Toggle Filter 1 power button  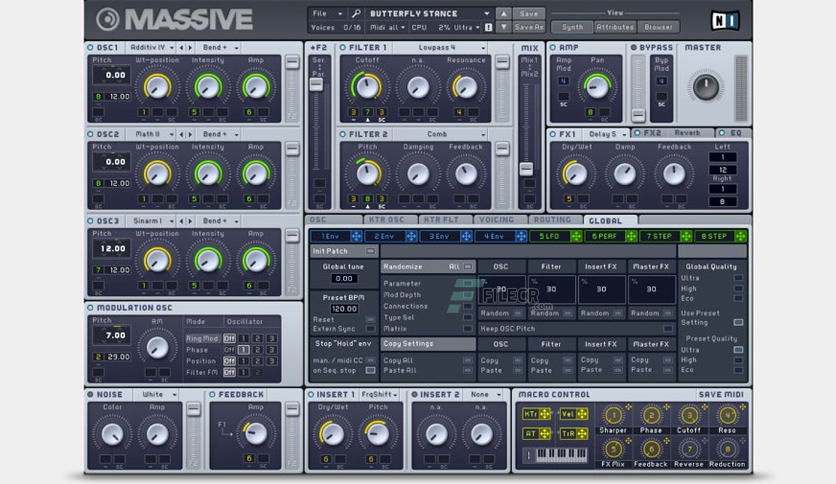[343, 47]
